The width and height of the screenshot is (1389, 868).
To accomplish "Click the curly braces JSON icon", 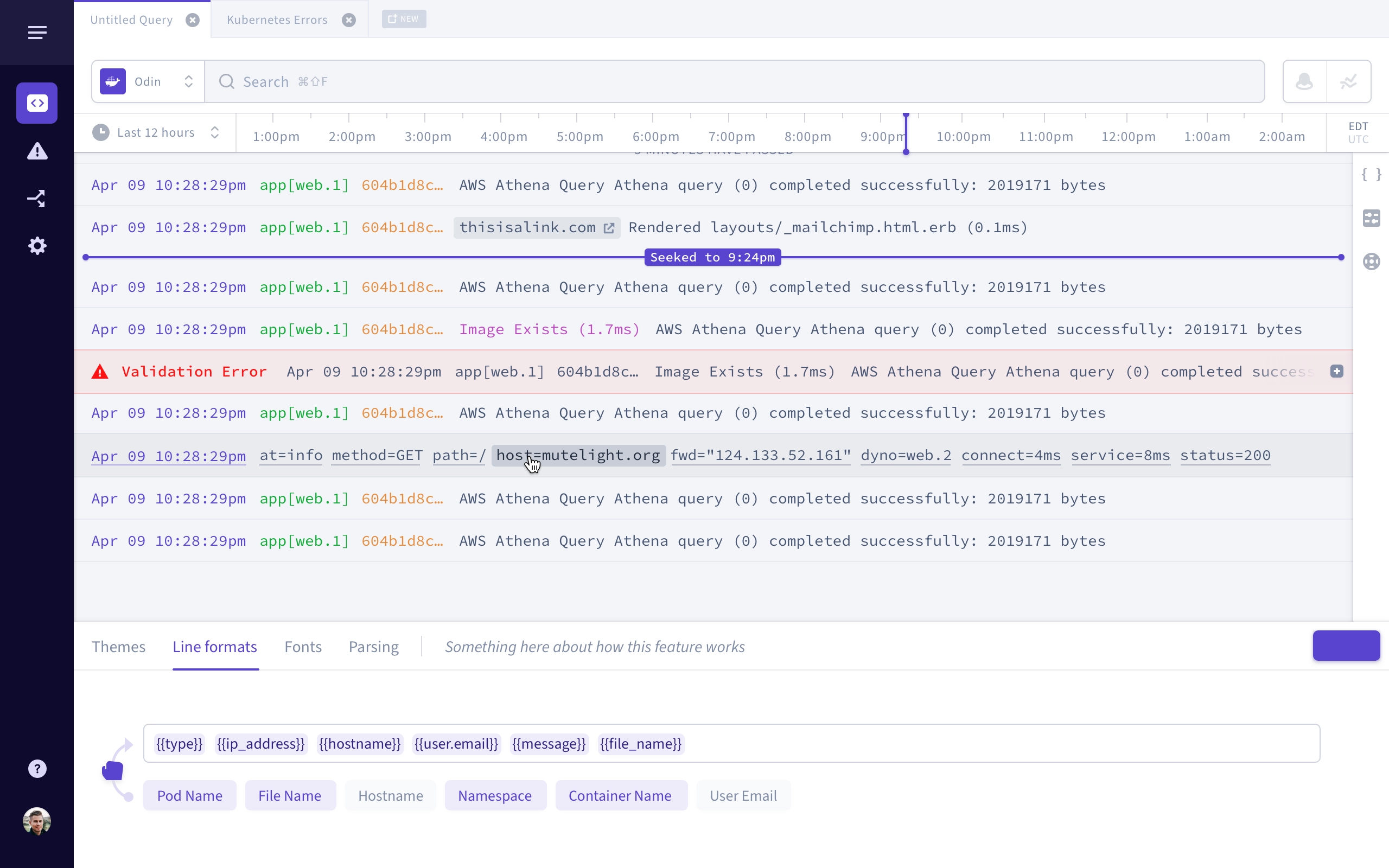I will [x=1371, y=175].
